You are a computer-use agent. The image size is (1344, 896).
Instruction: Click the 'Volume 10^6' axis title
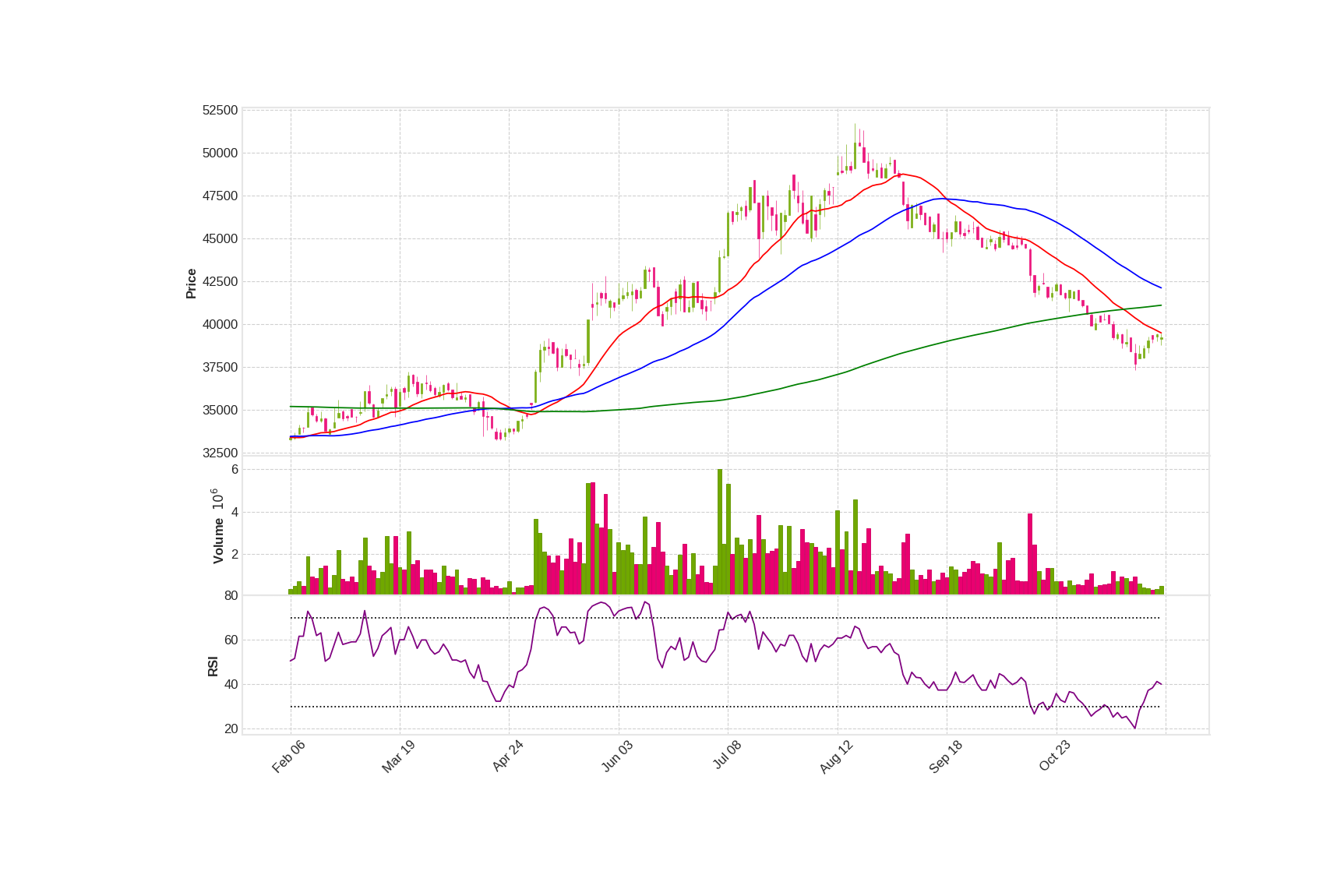[218, 526]
